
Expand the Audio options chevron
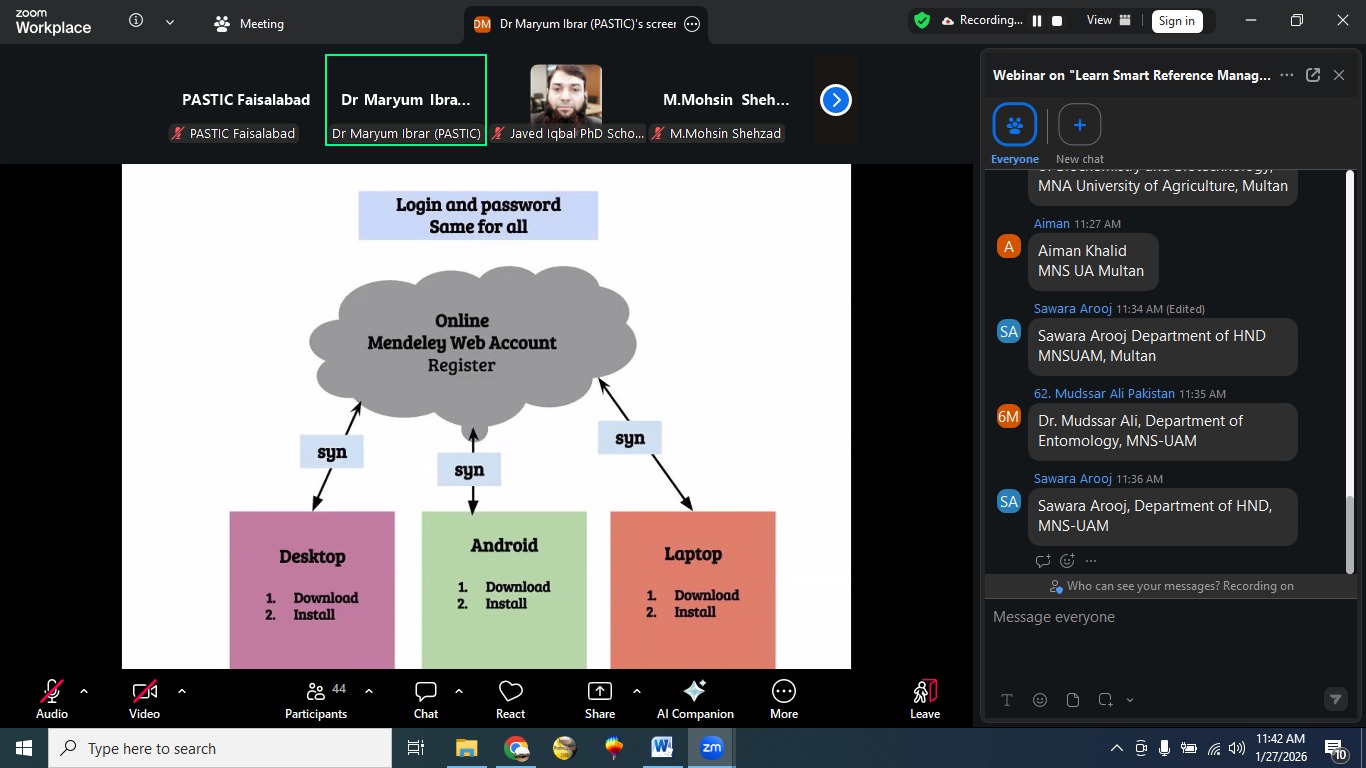tap(84, 690)
